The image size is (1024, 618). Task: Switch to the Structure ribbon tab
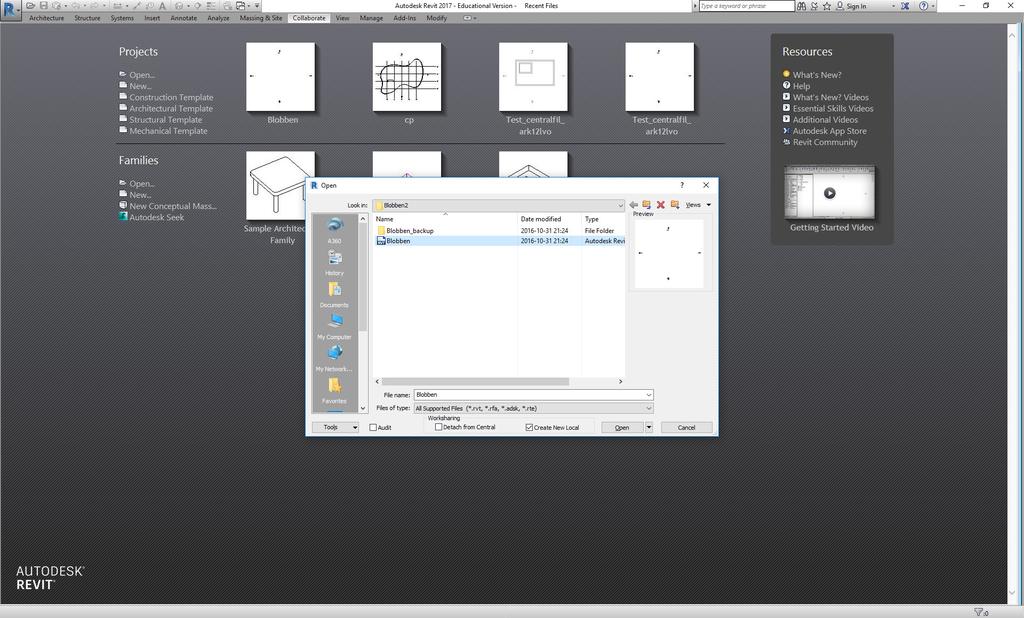click(88, 18)
